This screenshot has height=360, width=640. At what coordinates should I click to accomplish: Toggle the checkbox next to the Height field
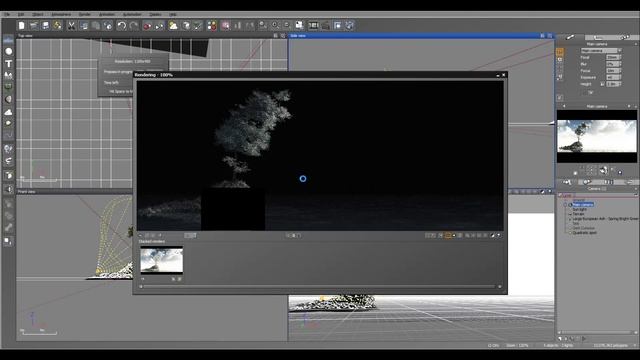pyautogui.click(x=602, y=84)
